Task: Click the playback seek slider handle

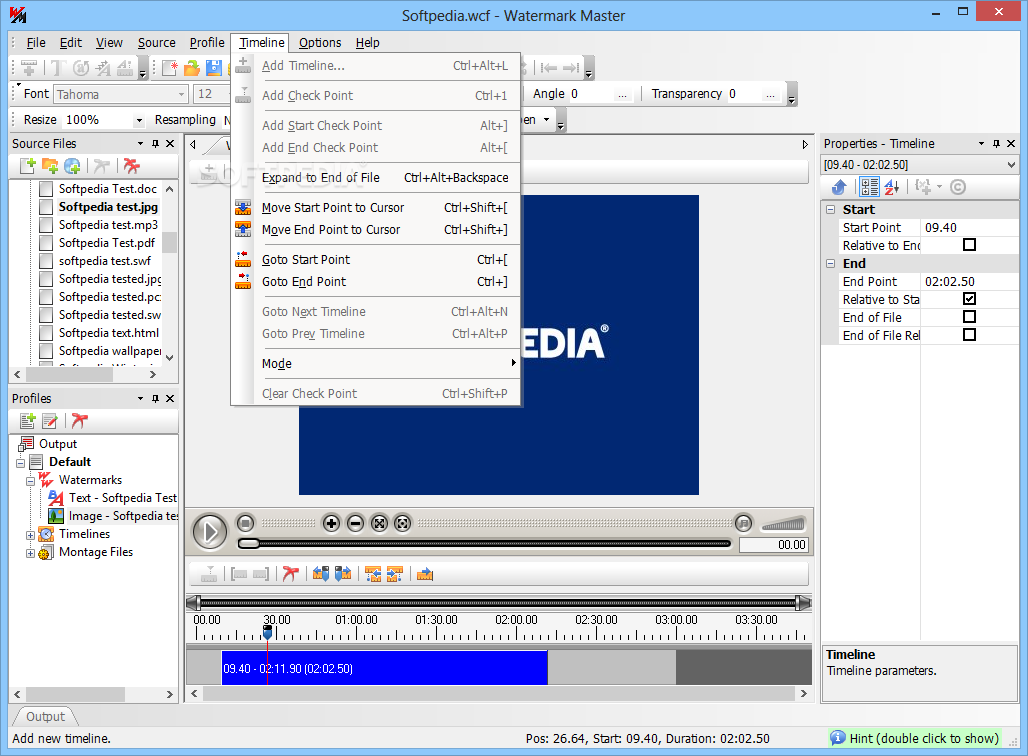Action: click(x=248, y=544)
